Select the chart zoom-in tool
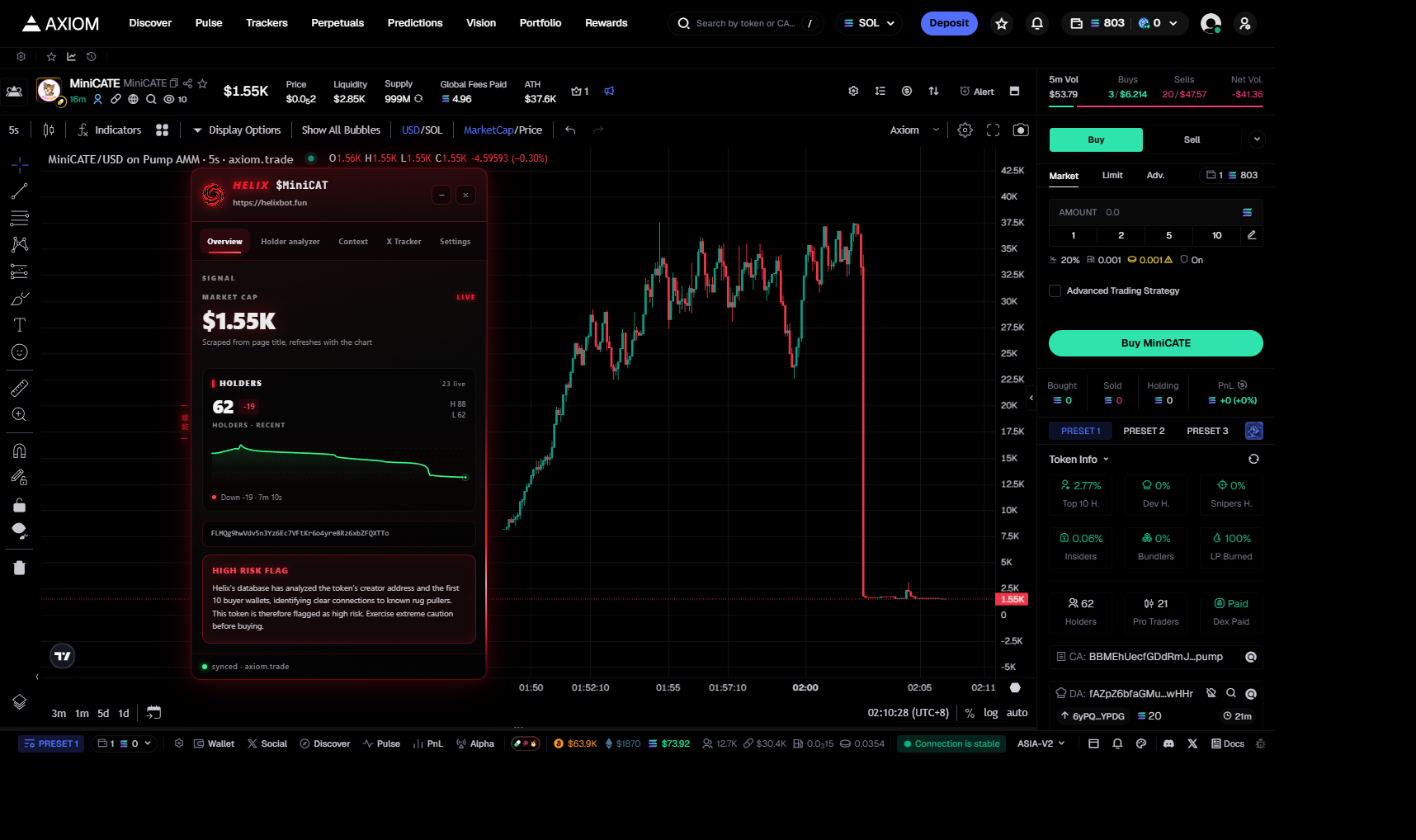The image size is (1416, 840). tap(20, 414)
